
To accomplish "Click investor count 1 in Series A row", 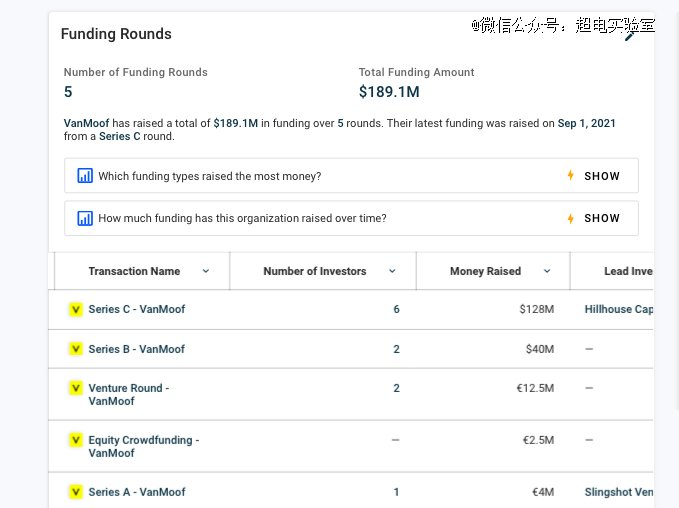I will [396, 492].
